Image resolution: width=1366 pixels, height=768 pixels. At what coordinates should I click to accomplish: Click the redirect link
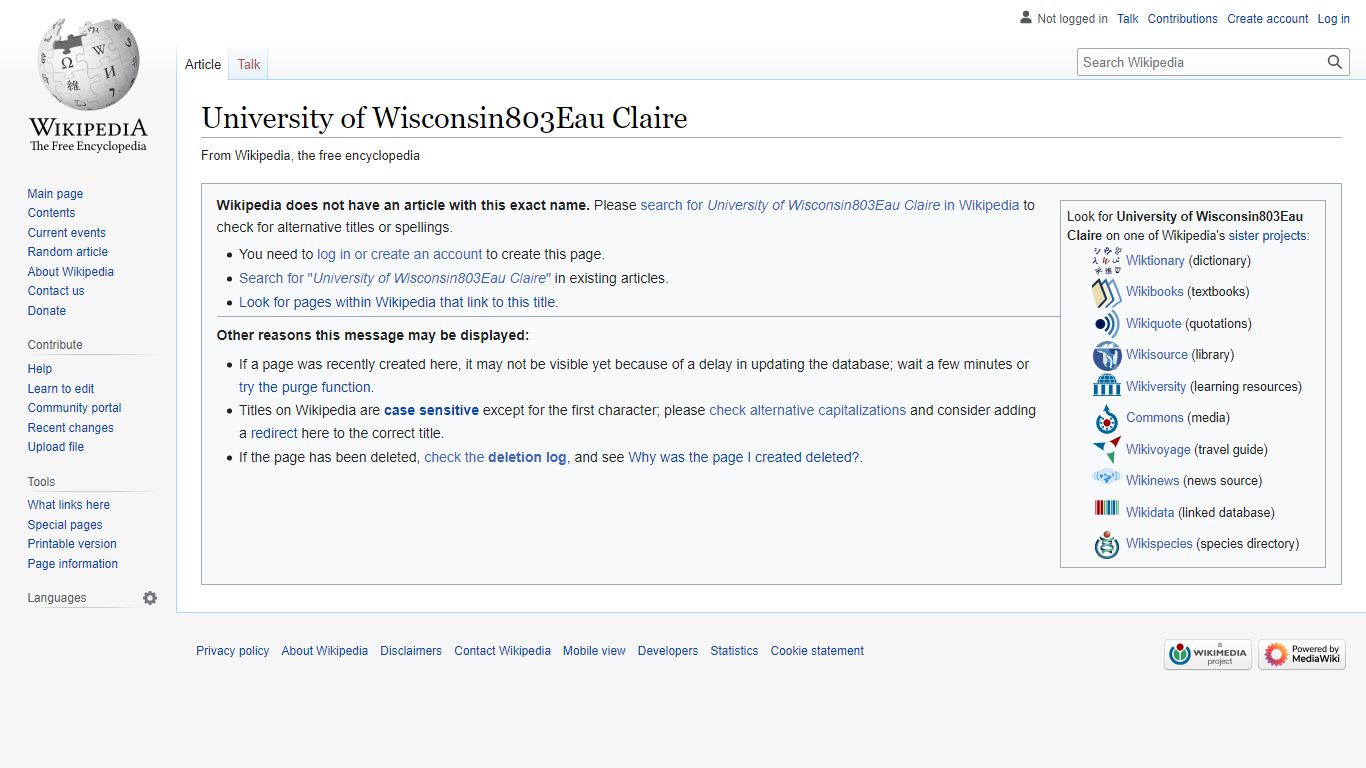[x=274, y=433]
